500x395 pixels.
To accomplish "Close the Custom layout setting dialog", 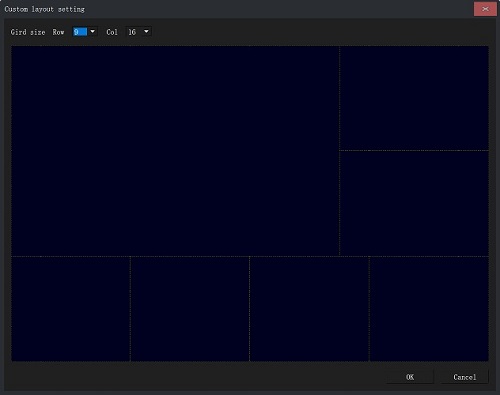I will click(485, 9).
